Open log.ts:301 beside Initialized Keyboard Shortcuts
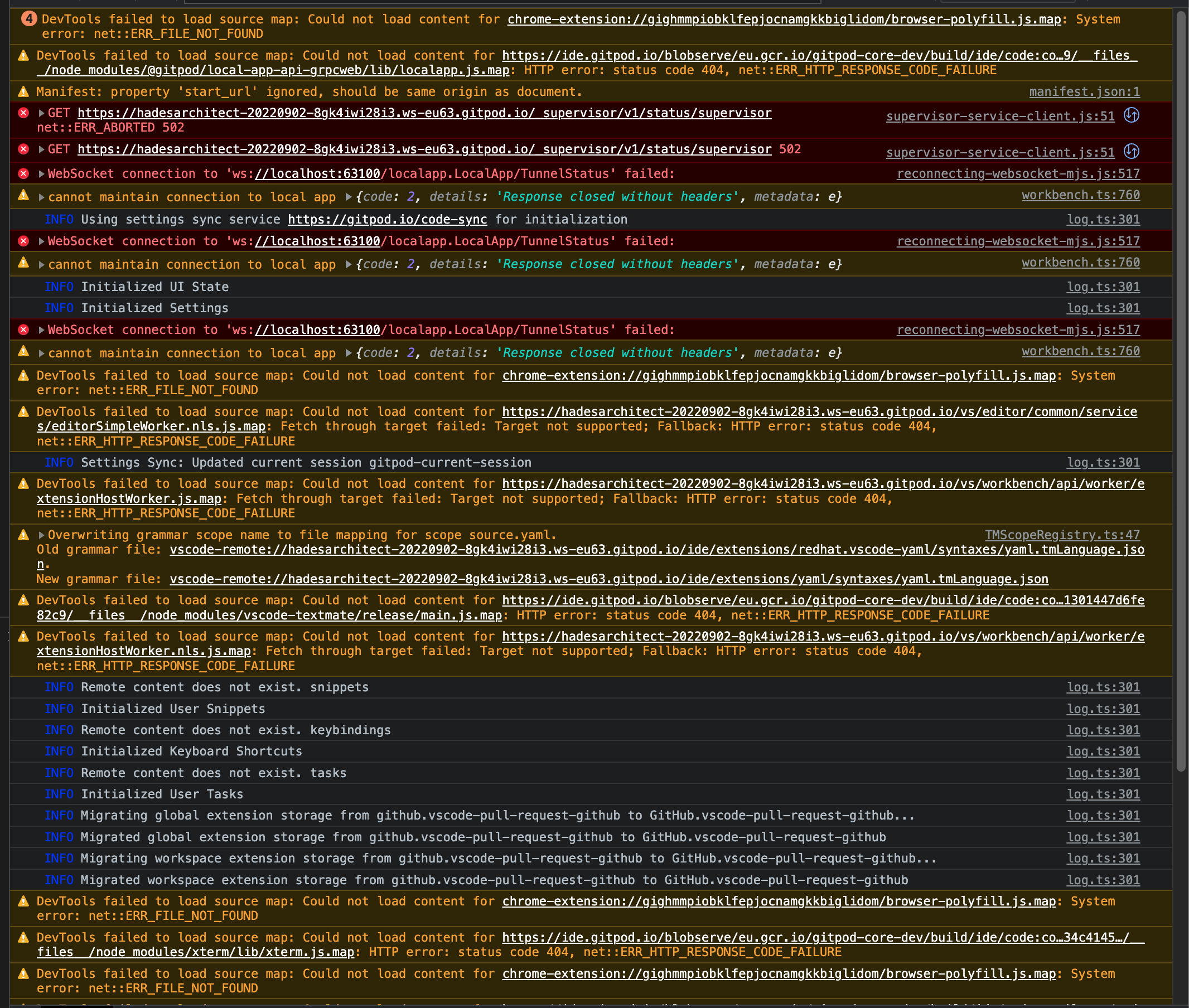The image size is (1189, 1008). point(1103,752)
